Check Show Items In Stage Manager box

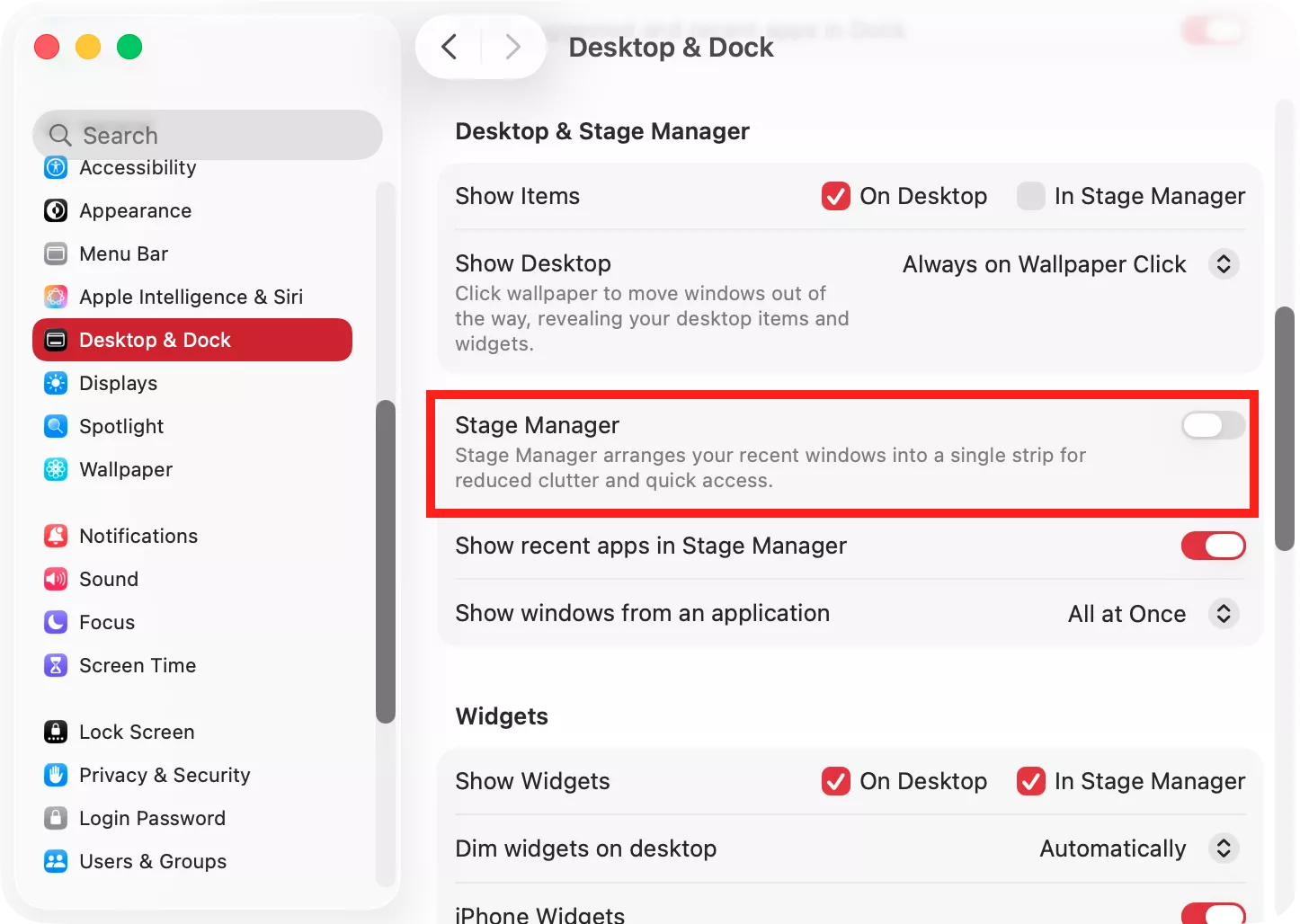1030,196
